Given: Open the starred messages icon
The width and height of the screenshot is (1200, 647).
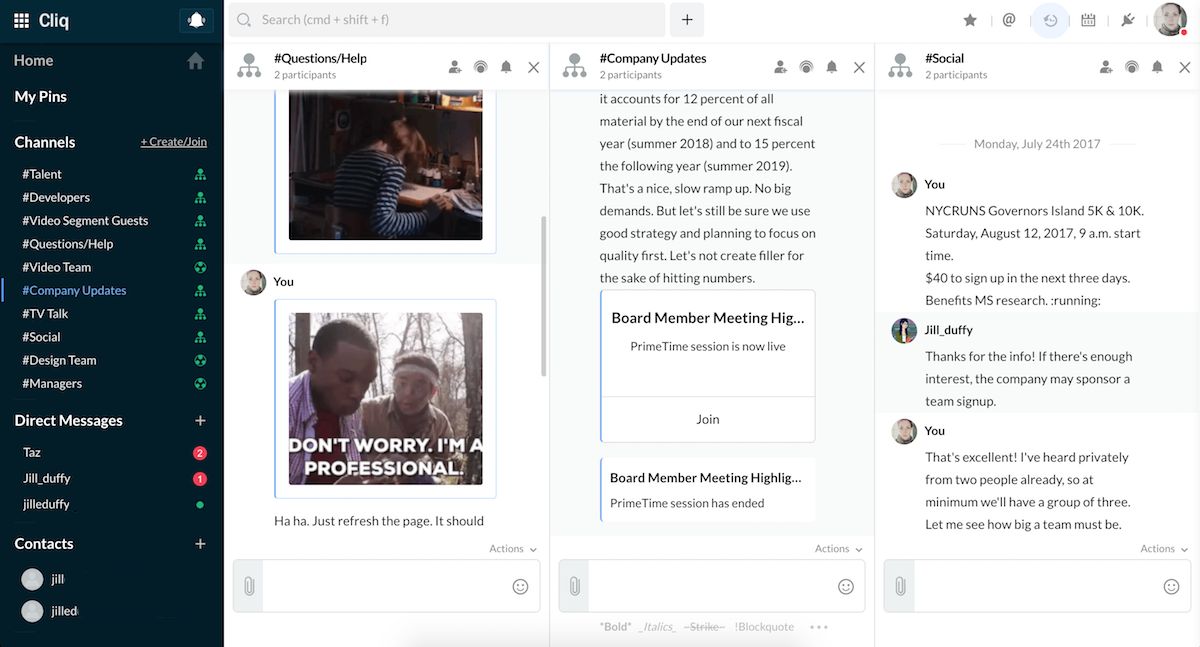Looking at the screenshot, I should coord(969,20).
